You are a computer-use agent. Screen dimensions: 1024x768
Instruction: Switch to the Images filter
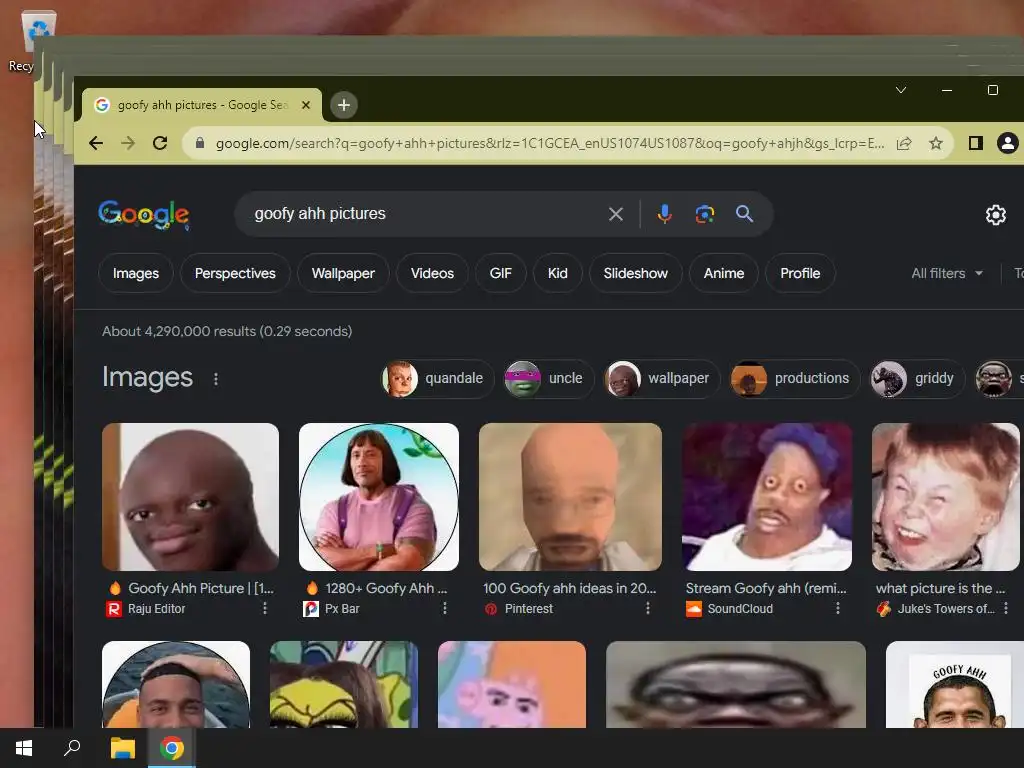click(136, 274)
